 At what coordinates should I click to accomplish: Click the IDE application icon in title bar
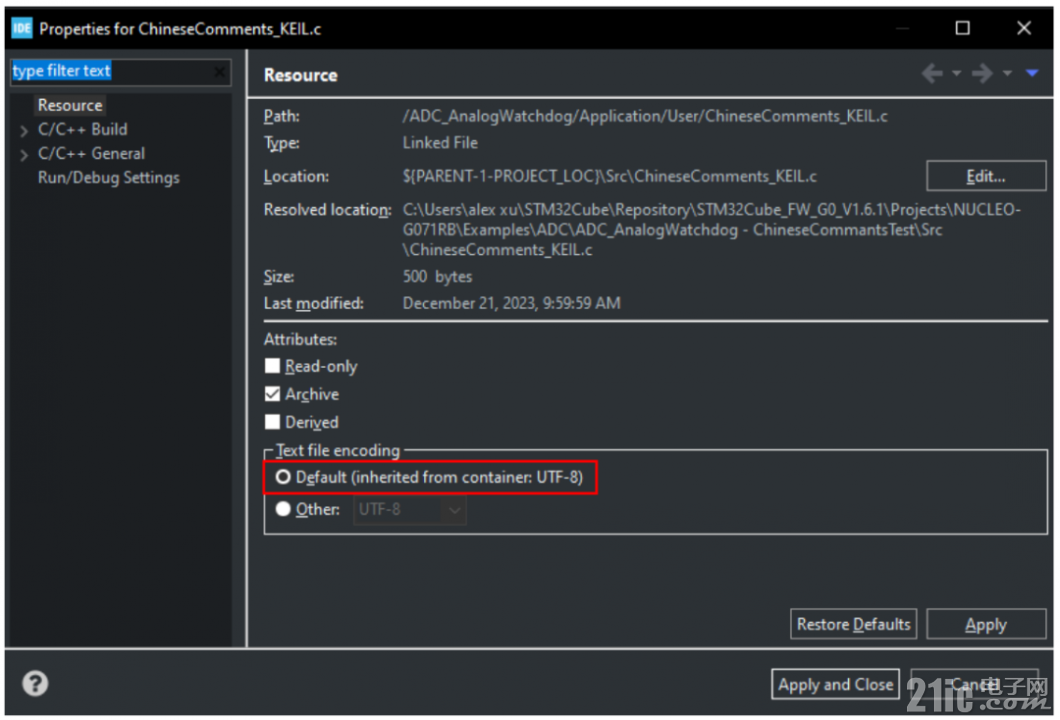(x=21, y=28)
